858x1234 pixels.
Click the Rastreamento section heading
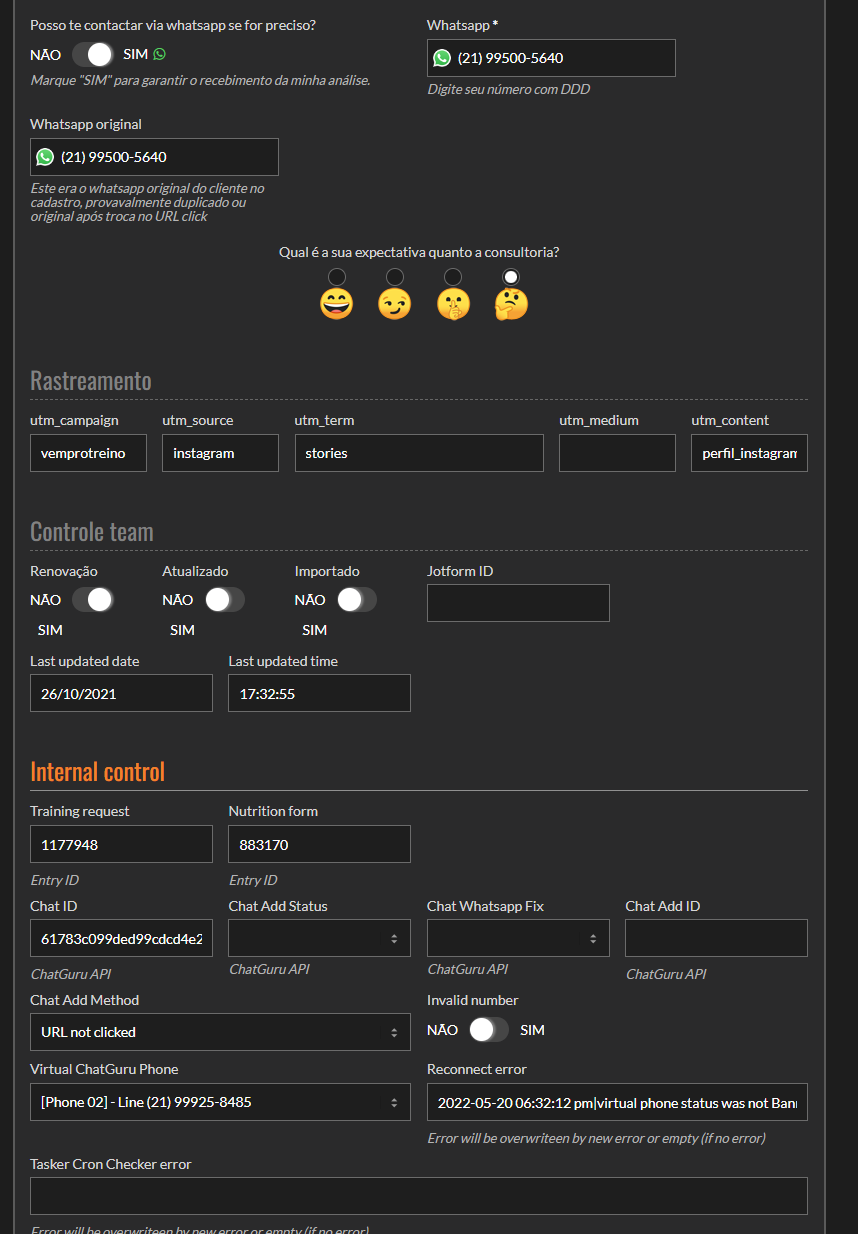tap(91, 381)
